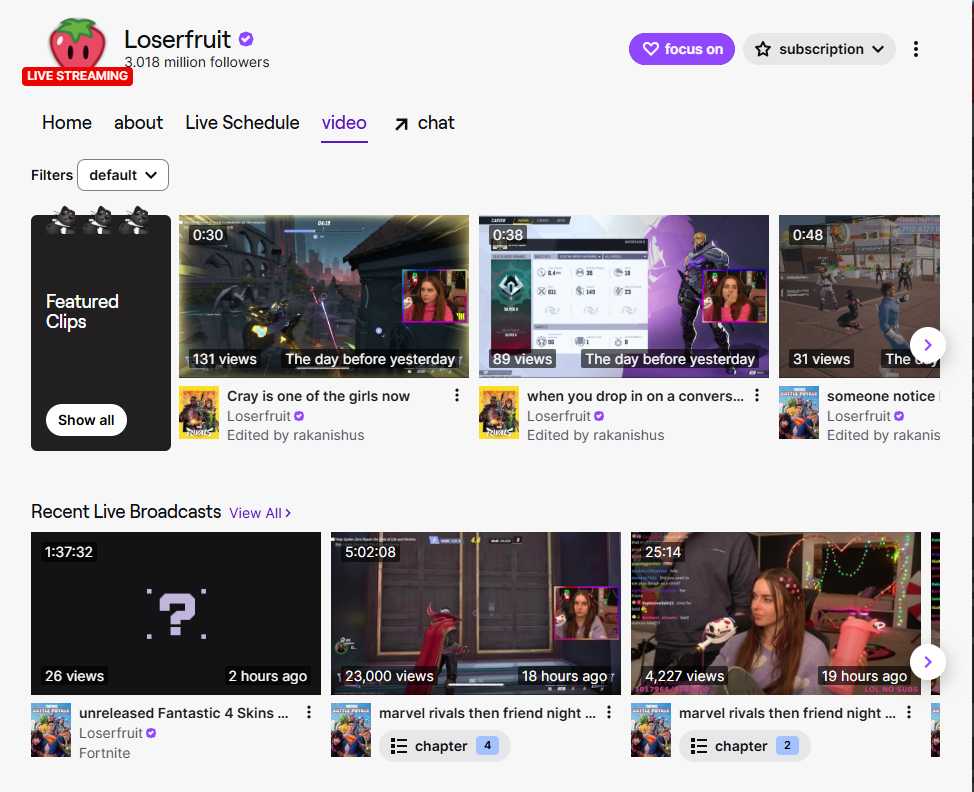This screenshot has height=792, width=974.
Task: Switch to the about tab
Action: click(x=139, y=122)
